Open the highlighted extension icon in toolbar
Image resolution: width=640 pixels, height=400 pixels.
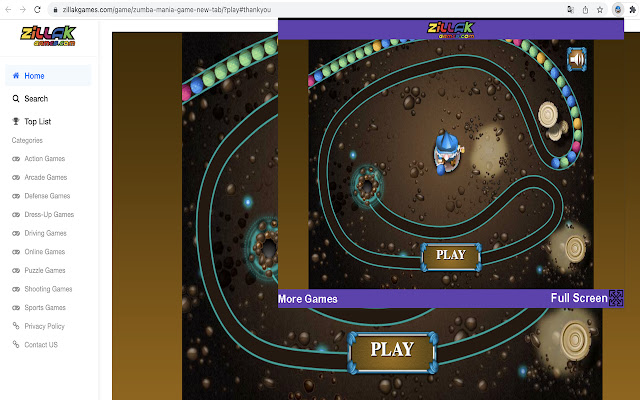point(618,10)
